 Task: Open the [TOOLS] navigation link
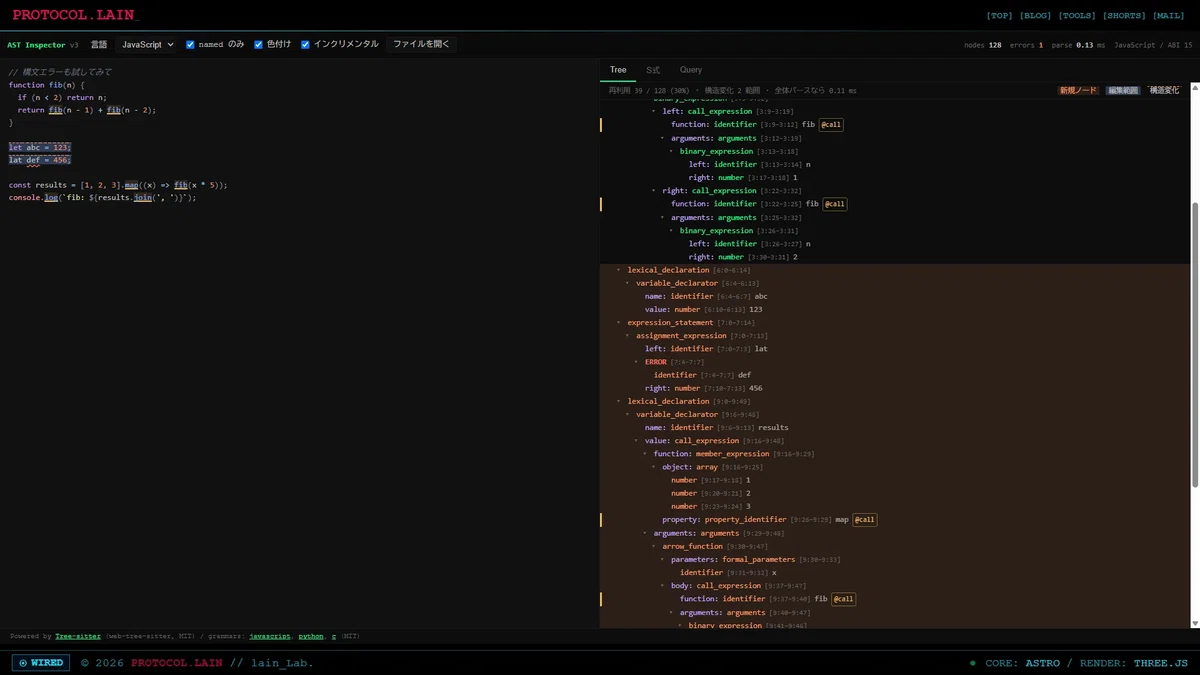pyautogui.click(x=1077, y=16)
